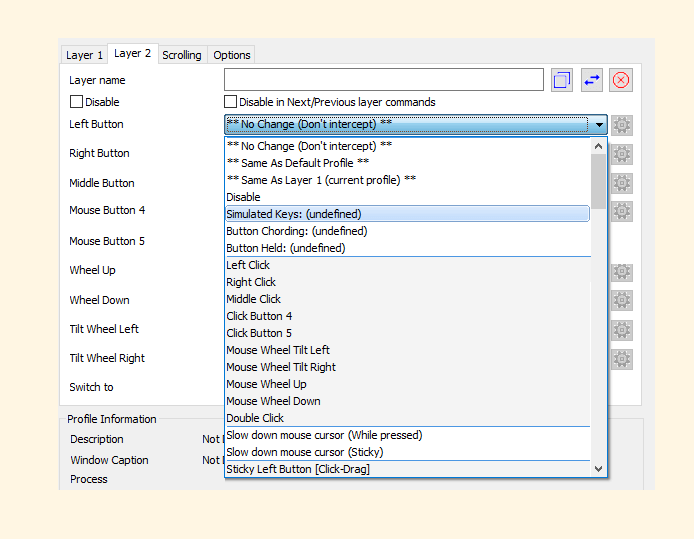Select Button Held: (undefined)

click(408, 248)
